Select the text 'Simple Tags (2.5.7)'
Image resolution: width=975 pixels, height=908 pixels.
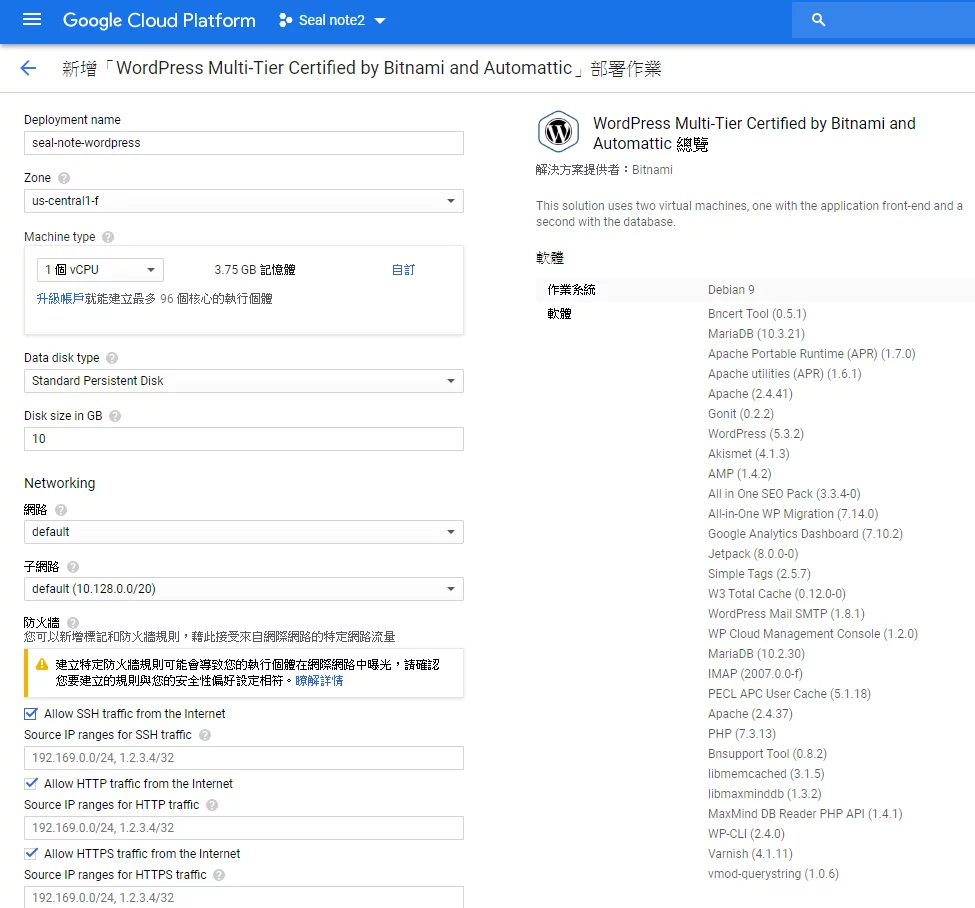759,574
